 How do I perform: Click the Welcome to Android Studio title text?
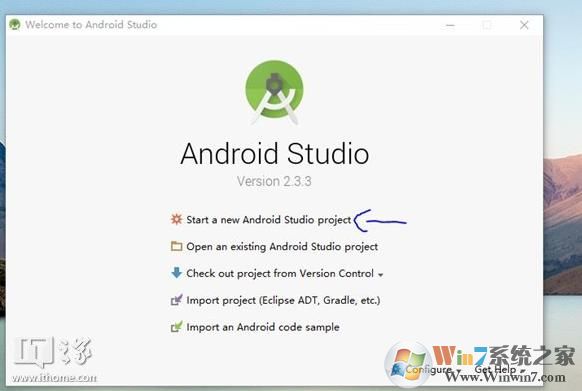[91, 25]
